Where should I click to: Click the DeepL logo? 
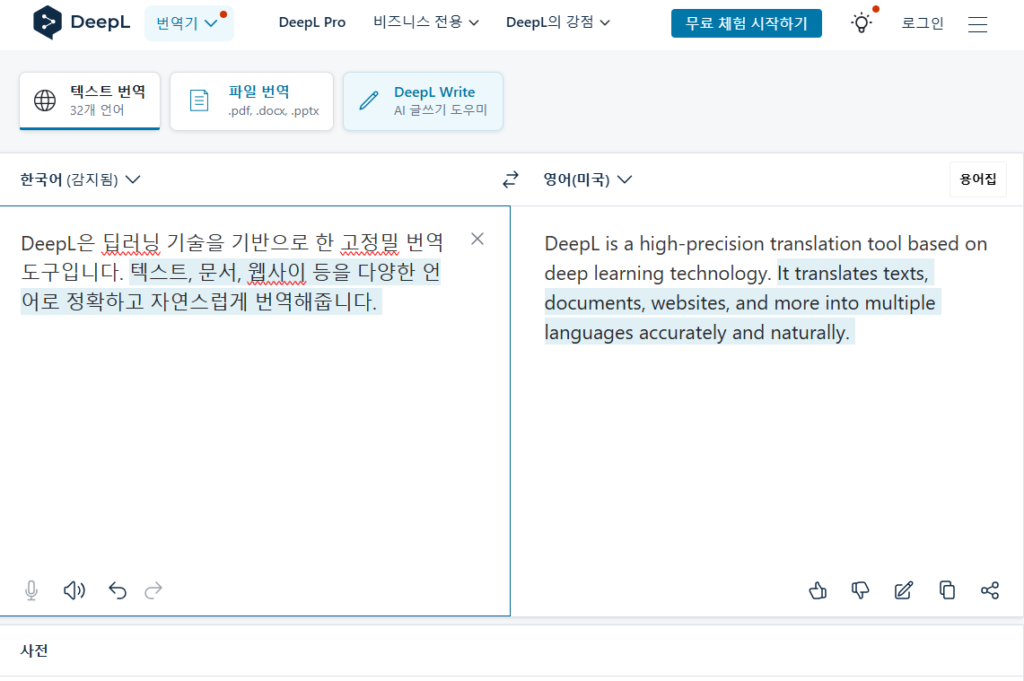tap(82, 22)
